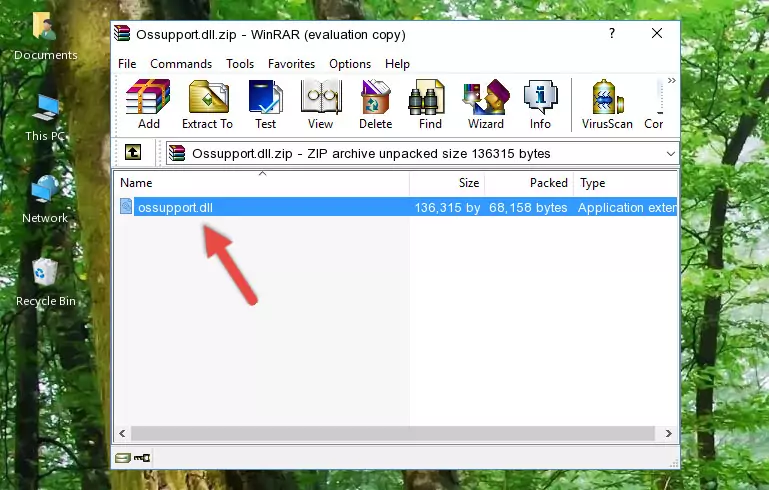The width and height of the screenshot is (769, 490).
Task: Sort files by Size column
Action: click(447, 183)
